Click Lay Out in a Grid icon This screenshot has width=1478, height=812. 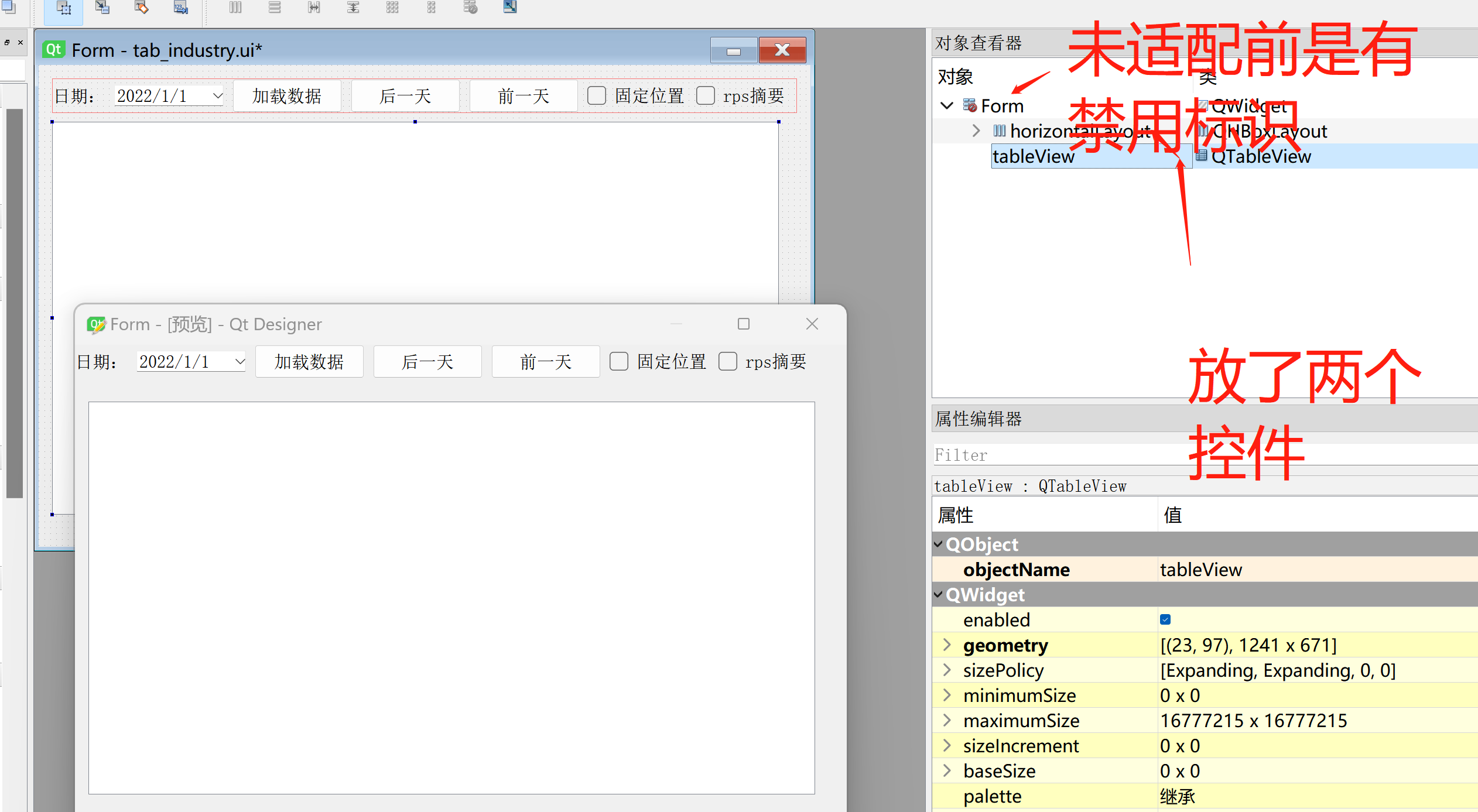(x=392, y=7)
